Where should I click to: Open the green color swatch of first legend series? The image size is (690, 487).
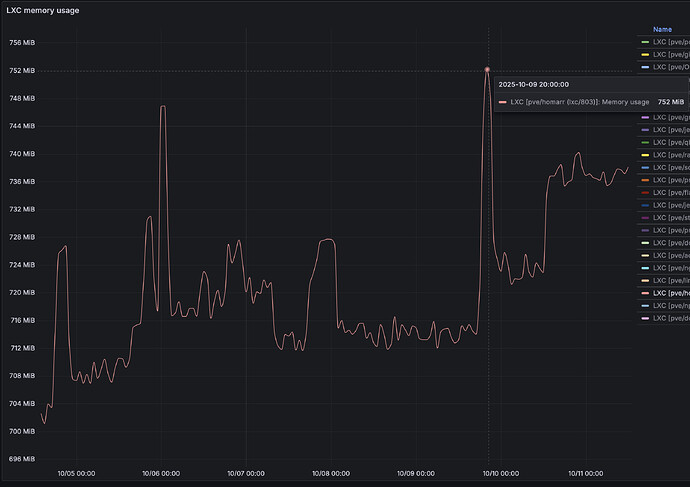[x=645, y=42]
